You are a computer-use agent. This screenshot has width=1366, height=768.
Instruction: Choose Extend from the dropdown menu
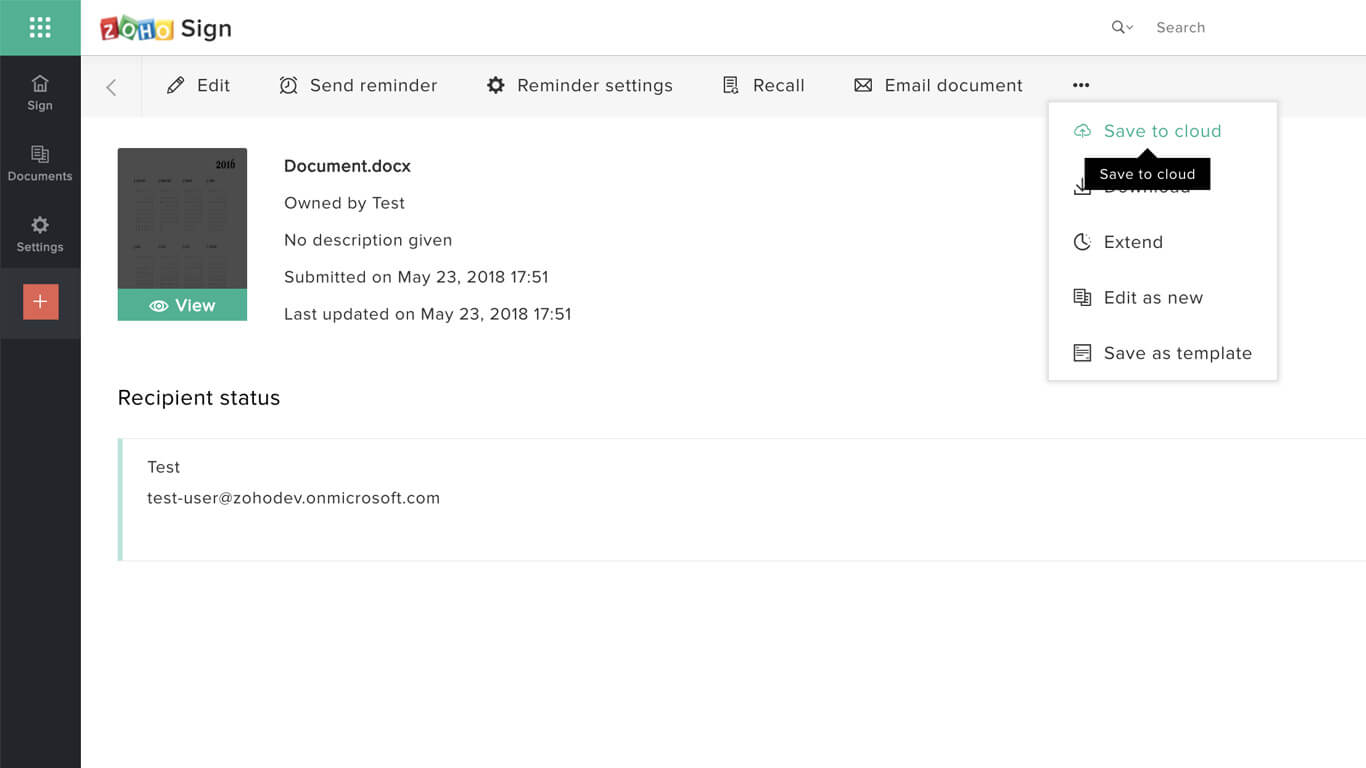pyautogui.click(x=1163, y=242)
